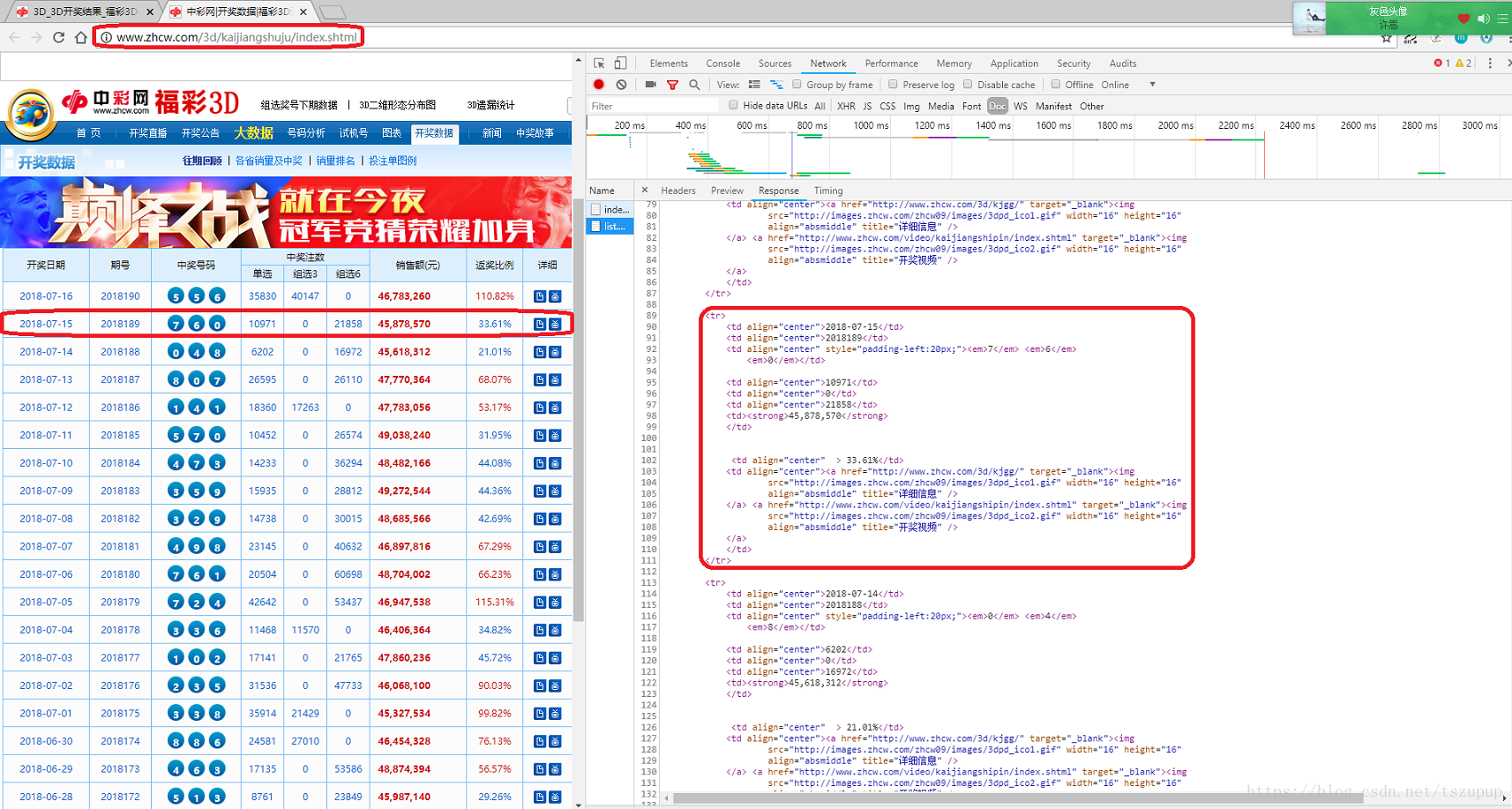Open details icon for draw 2018190
Viewport: 1512px width, 809px height.
[x=540, y=296]
